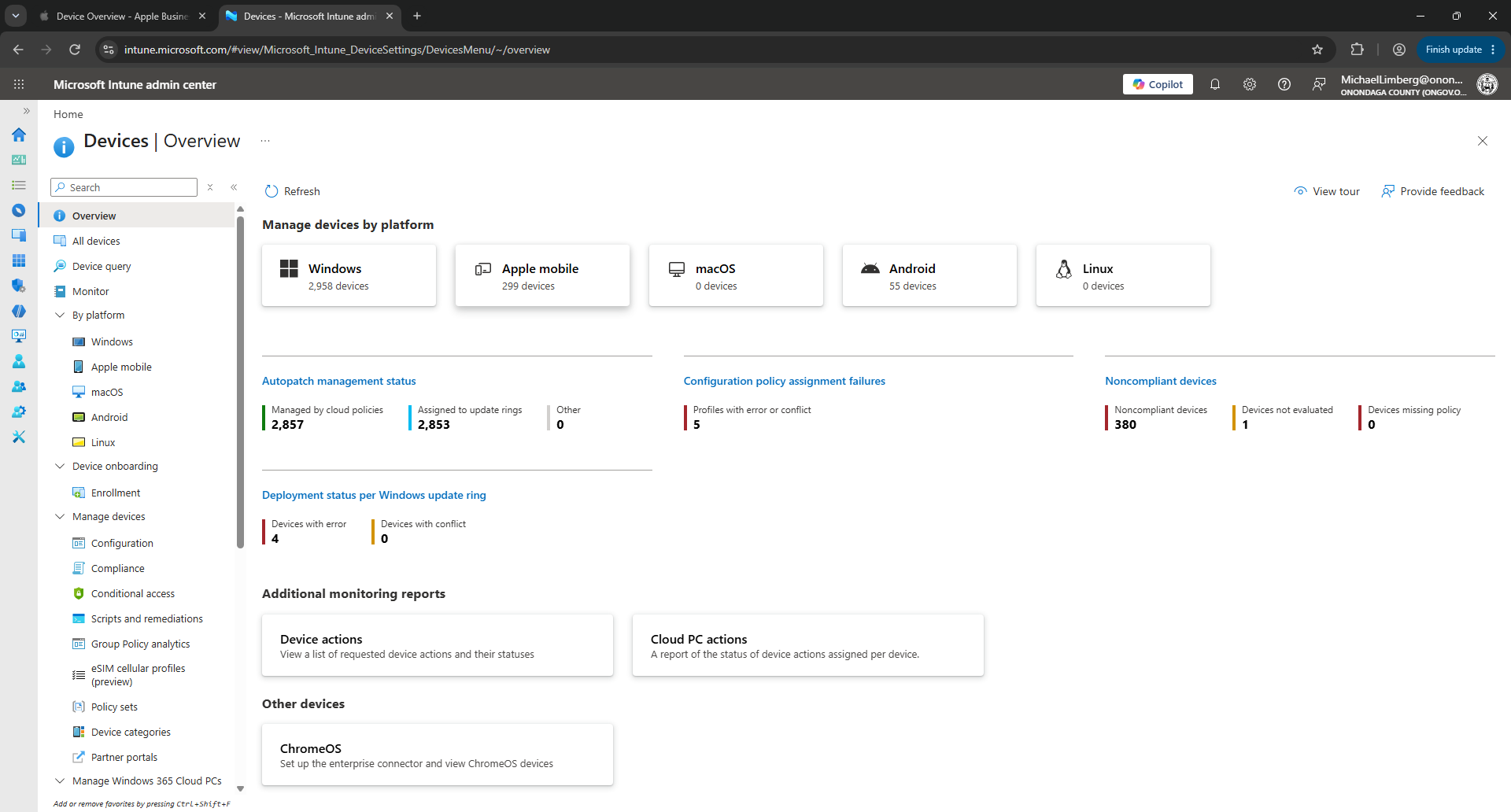Collapse the Manage devices section
The height and width of the screenshot is (812, 1511).
pyautogui.click(x=60, y=516)
